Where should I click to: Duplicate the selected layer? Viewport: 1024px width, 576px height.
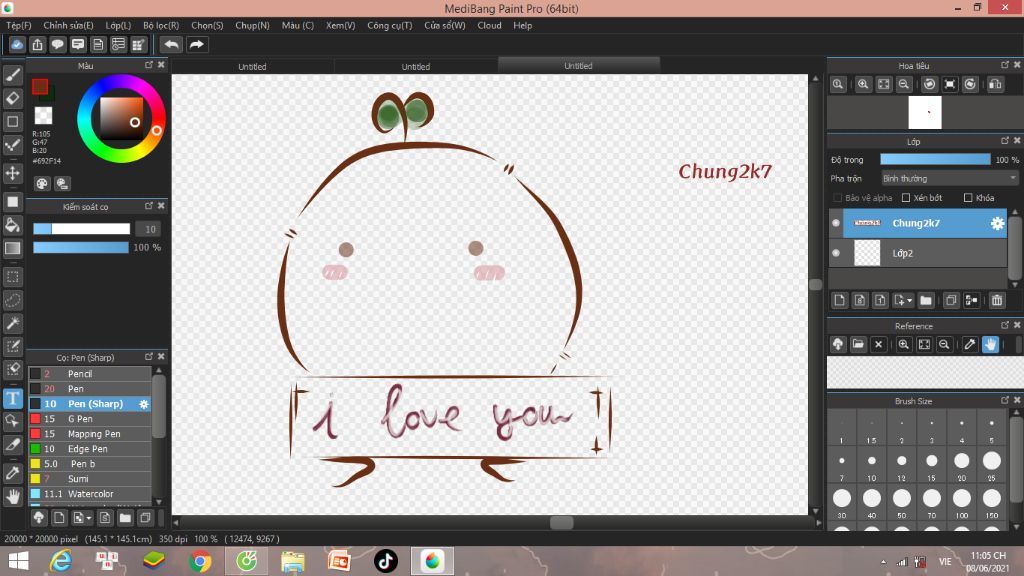pyautogui.click(x=951, y=300)
